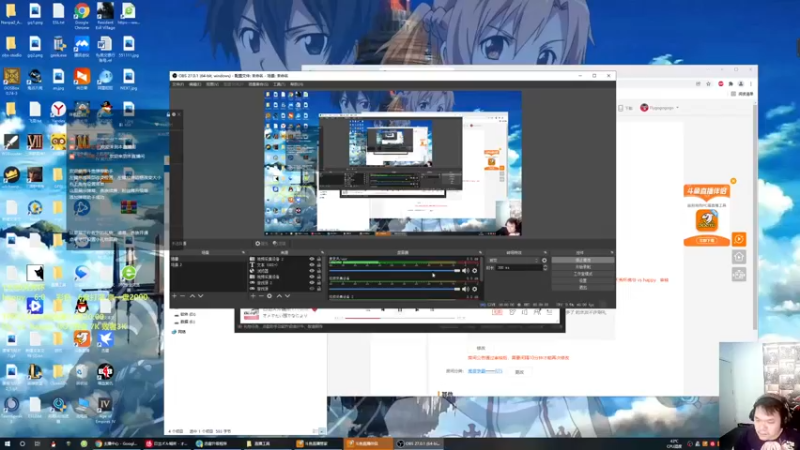Image resolution: width=800 pixels, height=450 pixels.
Task: Mute the second audio mixer track speaker
Action: point(465,289)
